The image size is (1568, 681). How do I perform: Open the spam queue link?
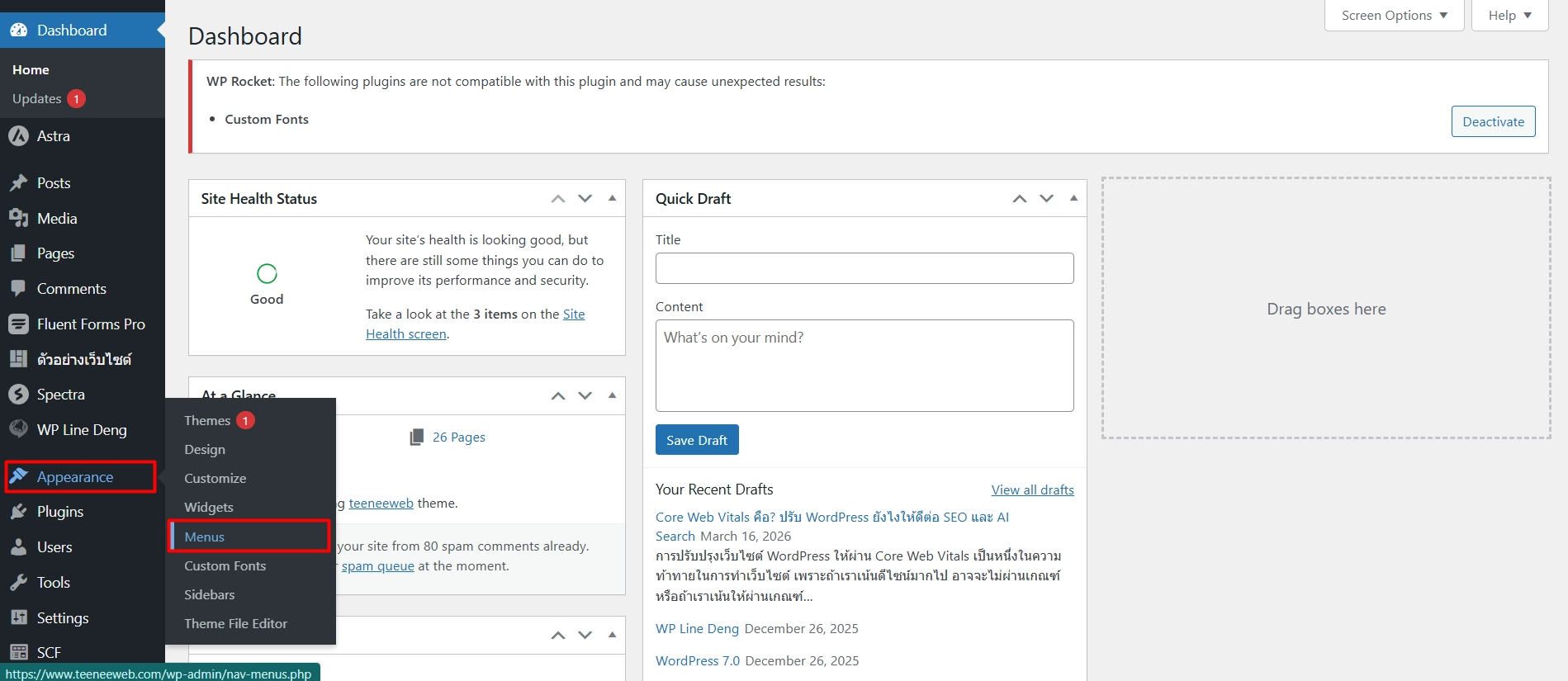coord(378,566)
